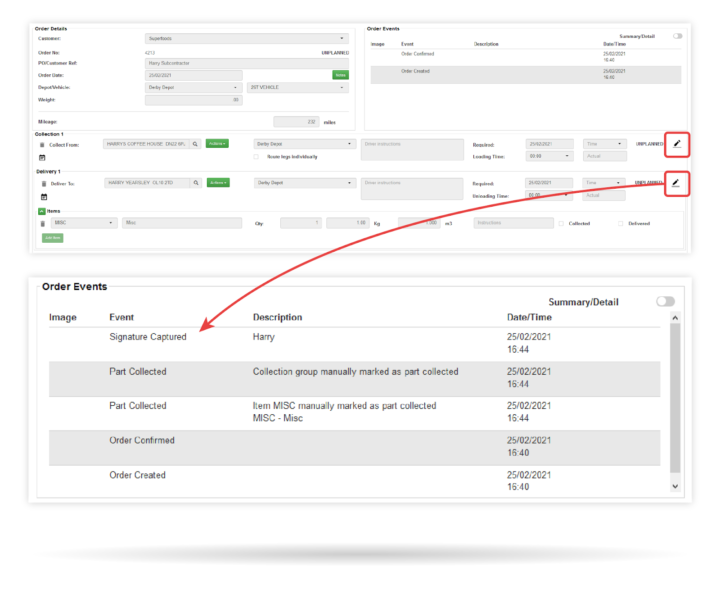Click the Order Date field
720x589 pixels.
tap(193, 75)
